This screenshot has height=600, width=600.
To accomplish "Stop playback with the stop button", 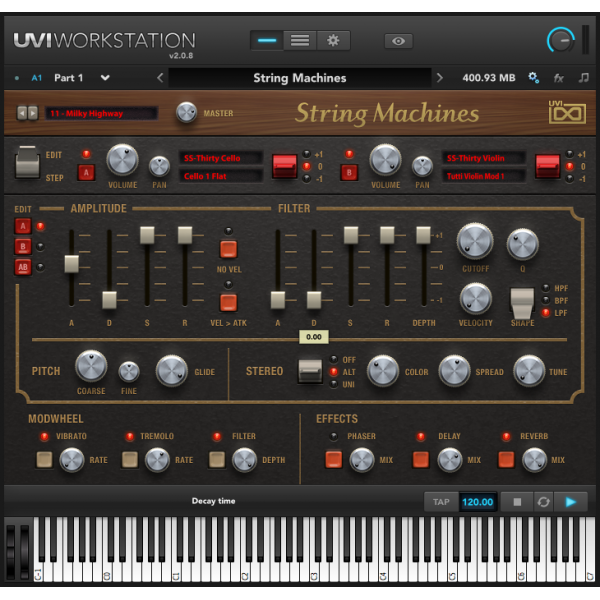I will pos(517,502).
